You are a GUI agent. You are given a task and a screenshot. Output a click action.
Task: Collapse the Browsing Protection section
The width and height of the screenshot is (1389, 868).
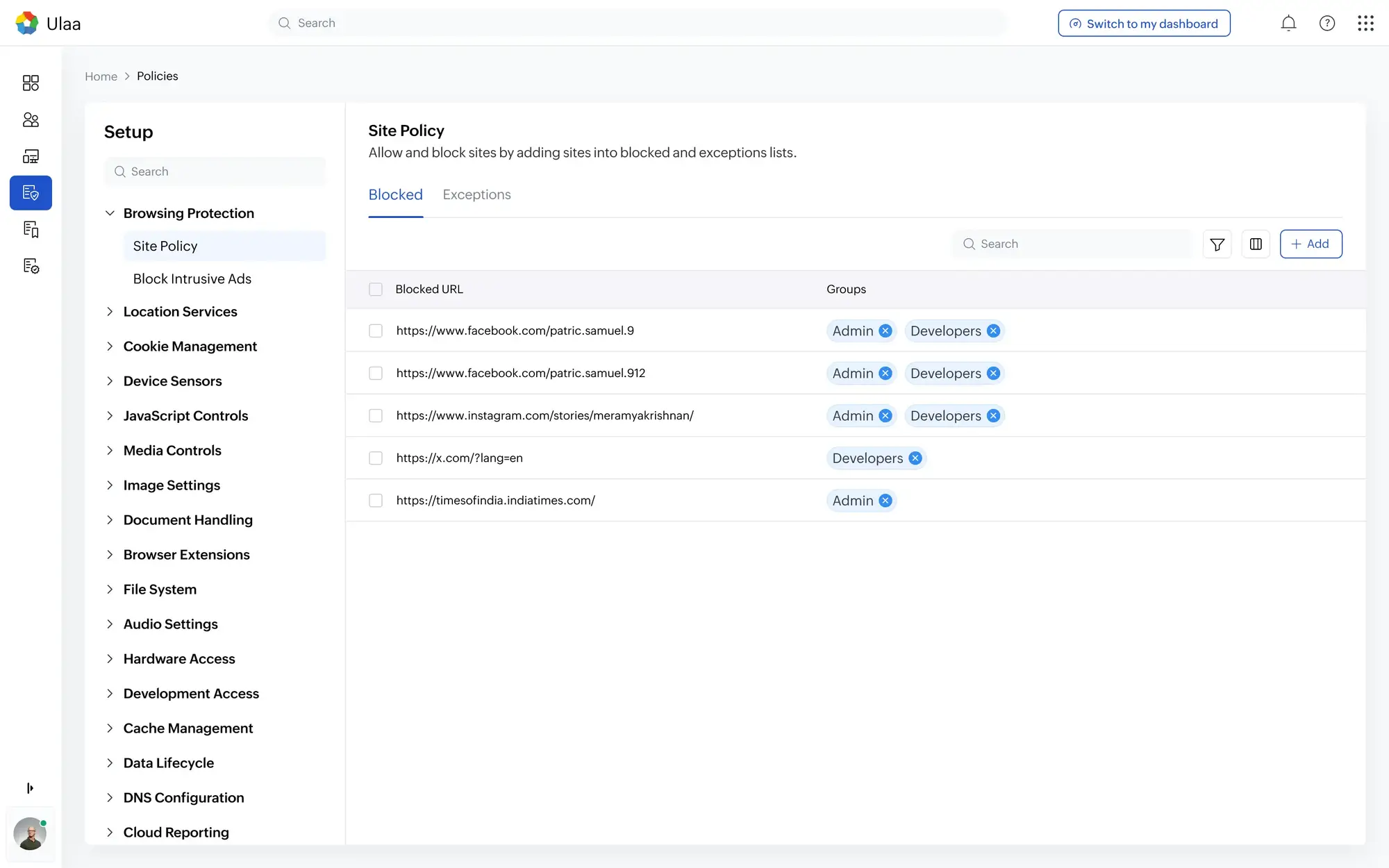[110, 213]
